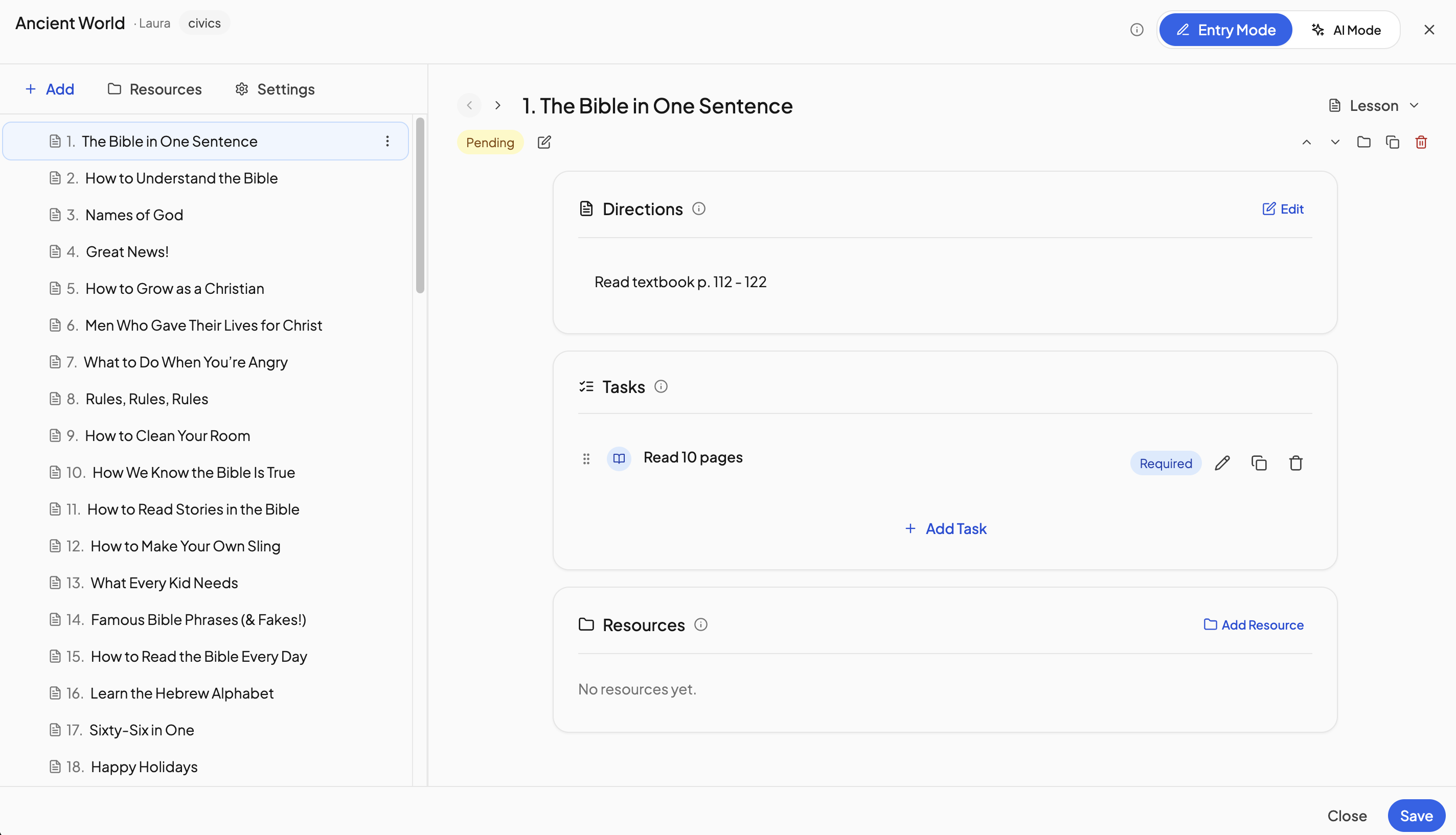Open the Resources tab in sidebar
1456x835 pixels.
[x=155, y=89]
